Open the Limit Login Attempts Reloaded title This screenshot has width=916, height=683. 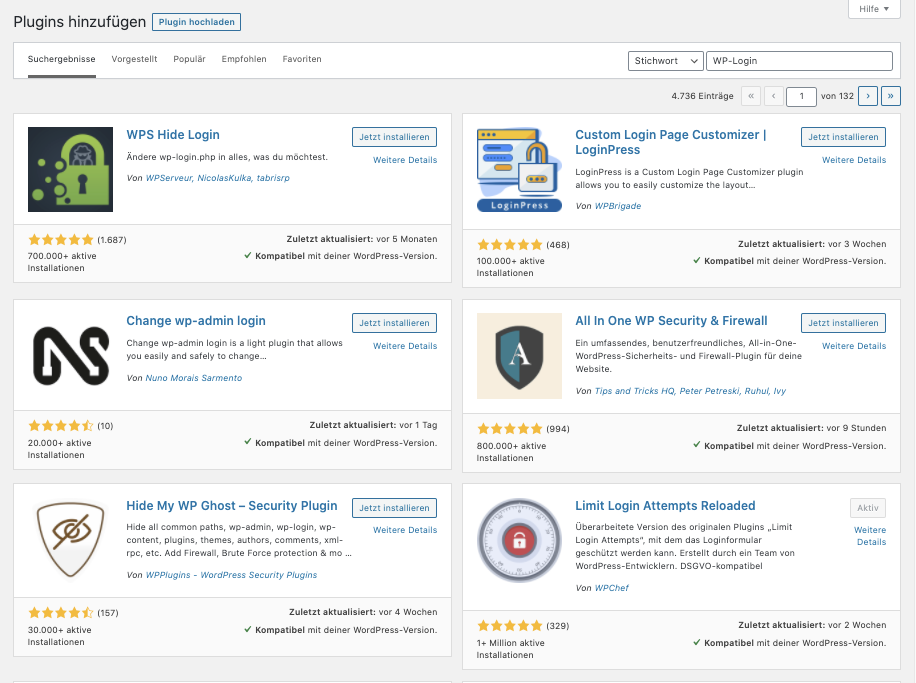(x=665, y=506)
